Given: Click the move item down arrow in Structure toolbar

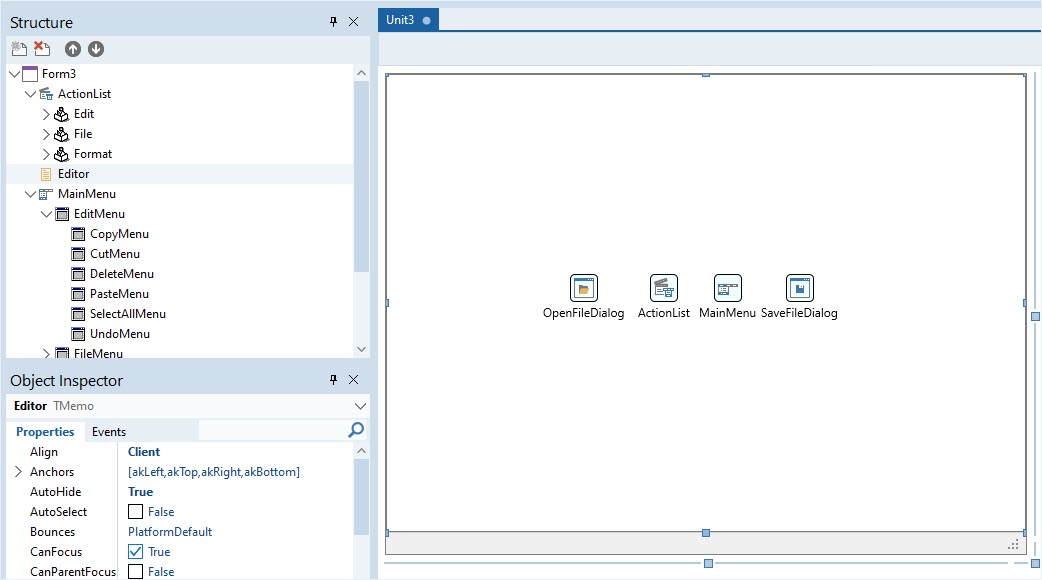Looking at the screenshot, I should (96, 48).
